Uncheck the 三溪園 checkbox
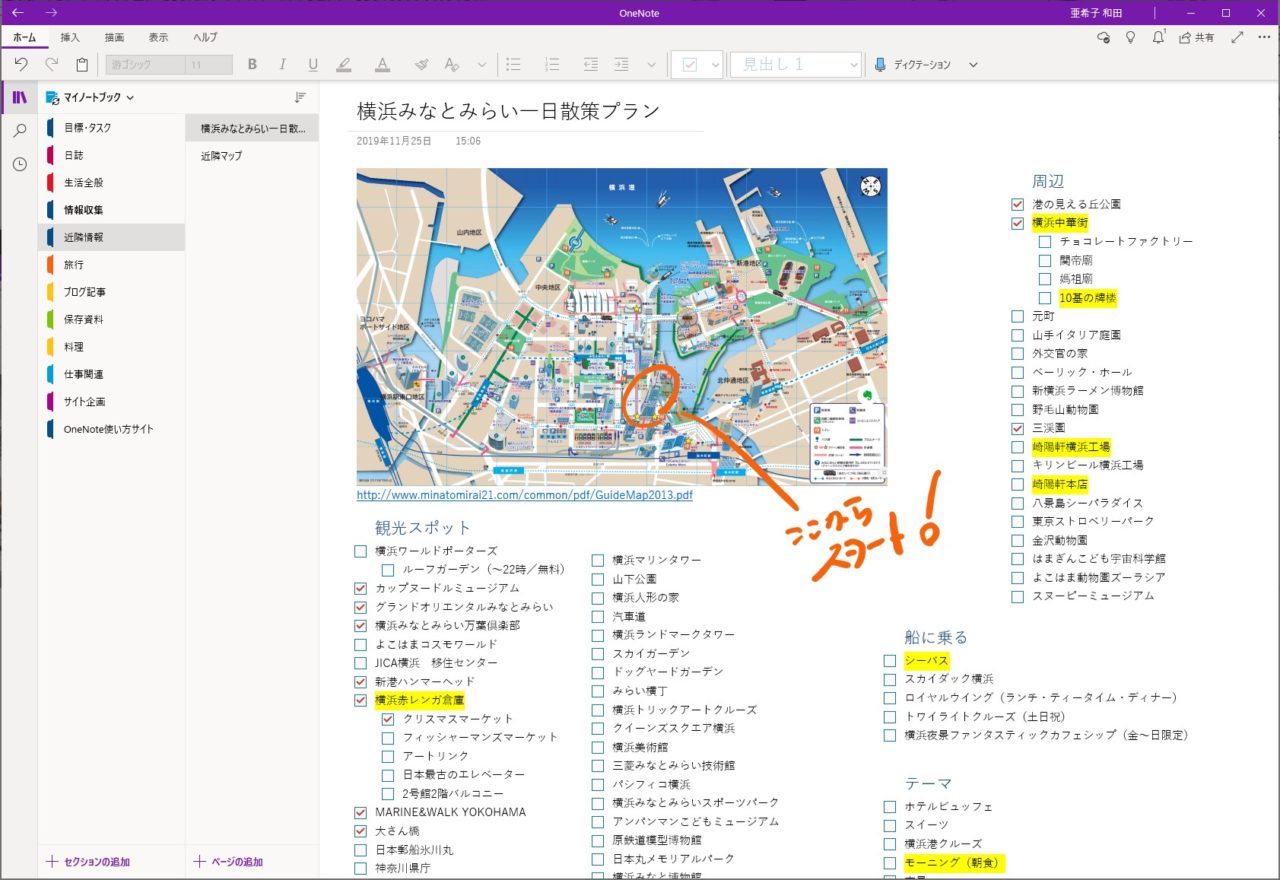Screen dimensions: 1280x880 pos(1017,428)
